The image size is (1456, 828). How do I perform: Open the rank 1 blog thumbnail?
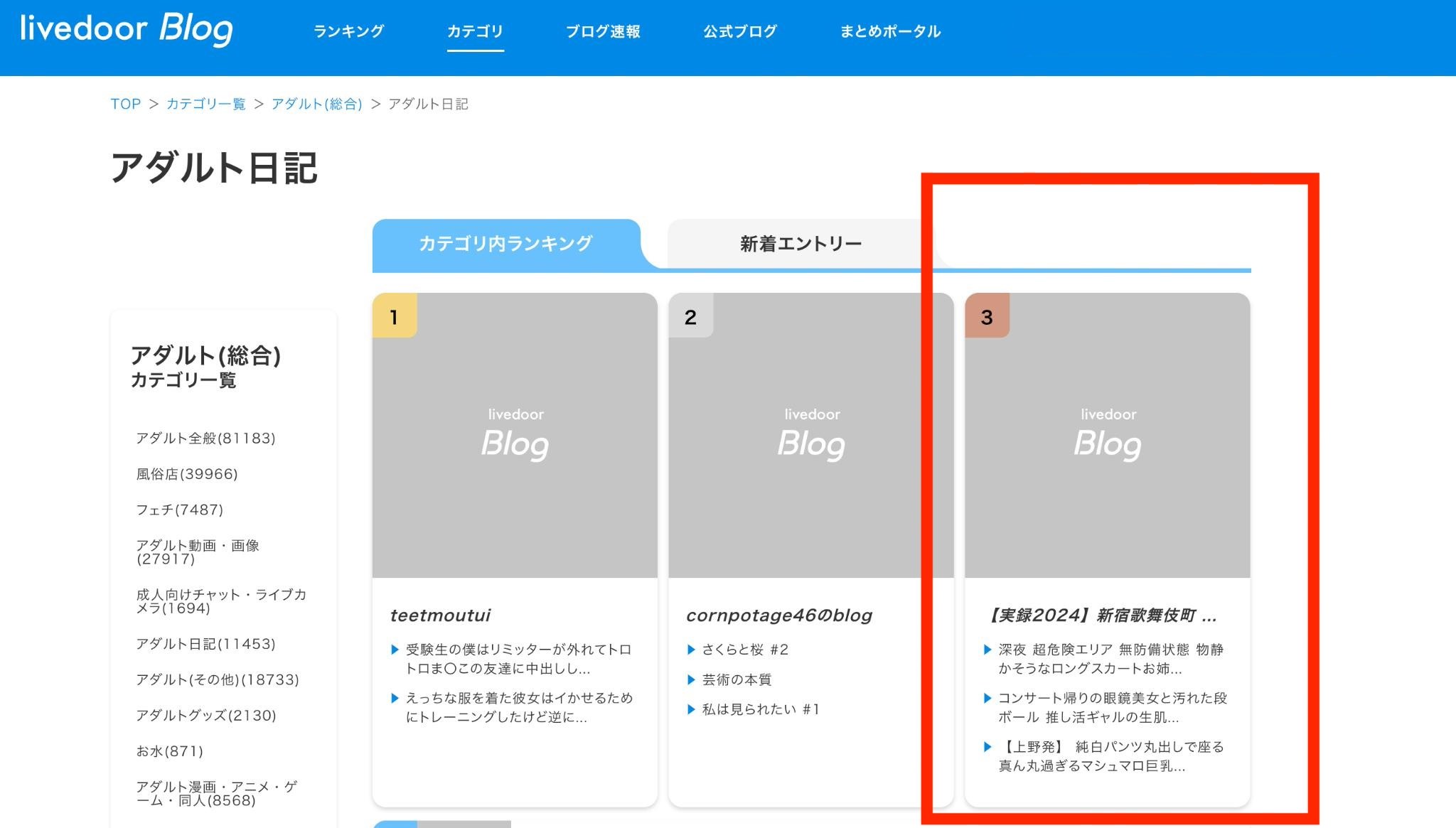(515, 435)
